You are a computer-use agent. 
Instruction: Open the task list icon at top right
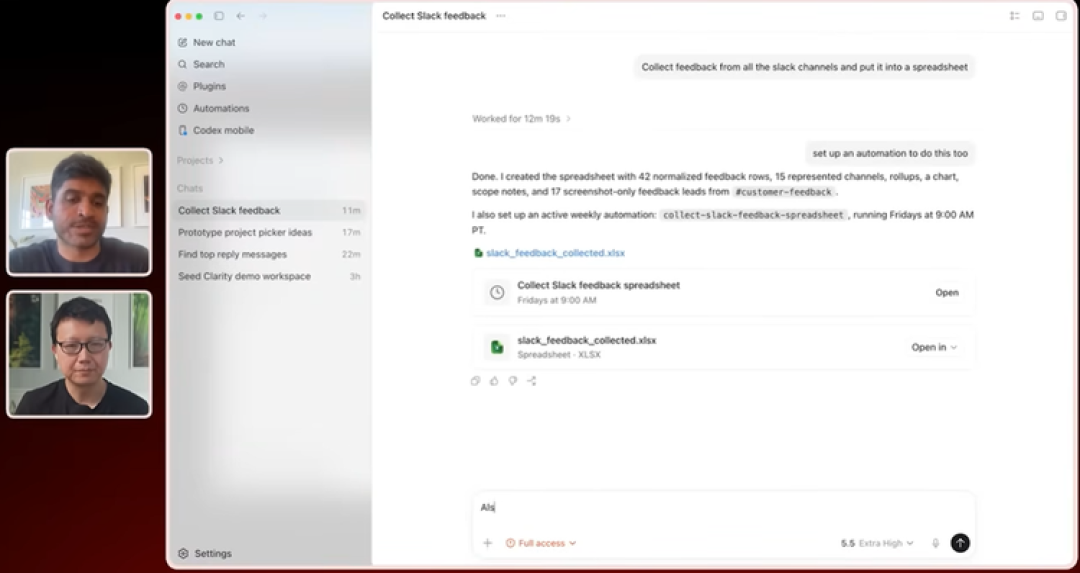coord(1015,16)
